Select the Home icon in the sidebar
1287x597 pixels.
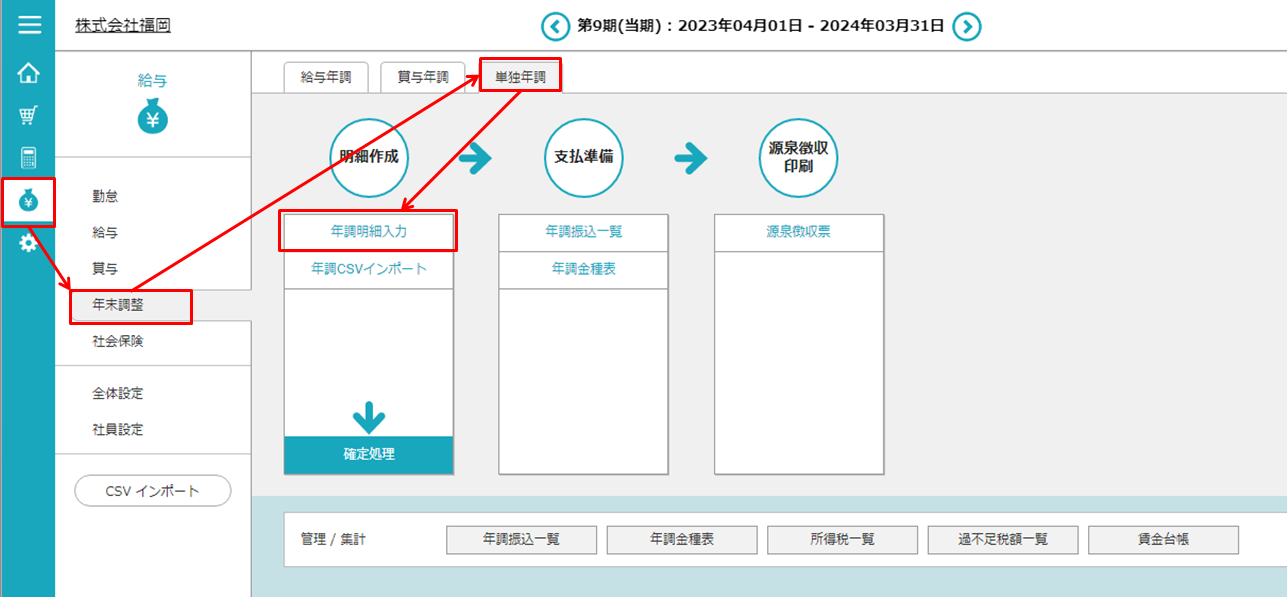click(29, 72)
